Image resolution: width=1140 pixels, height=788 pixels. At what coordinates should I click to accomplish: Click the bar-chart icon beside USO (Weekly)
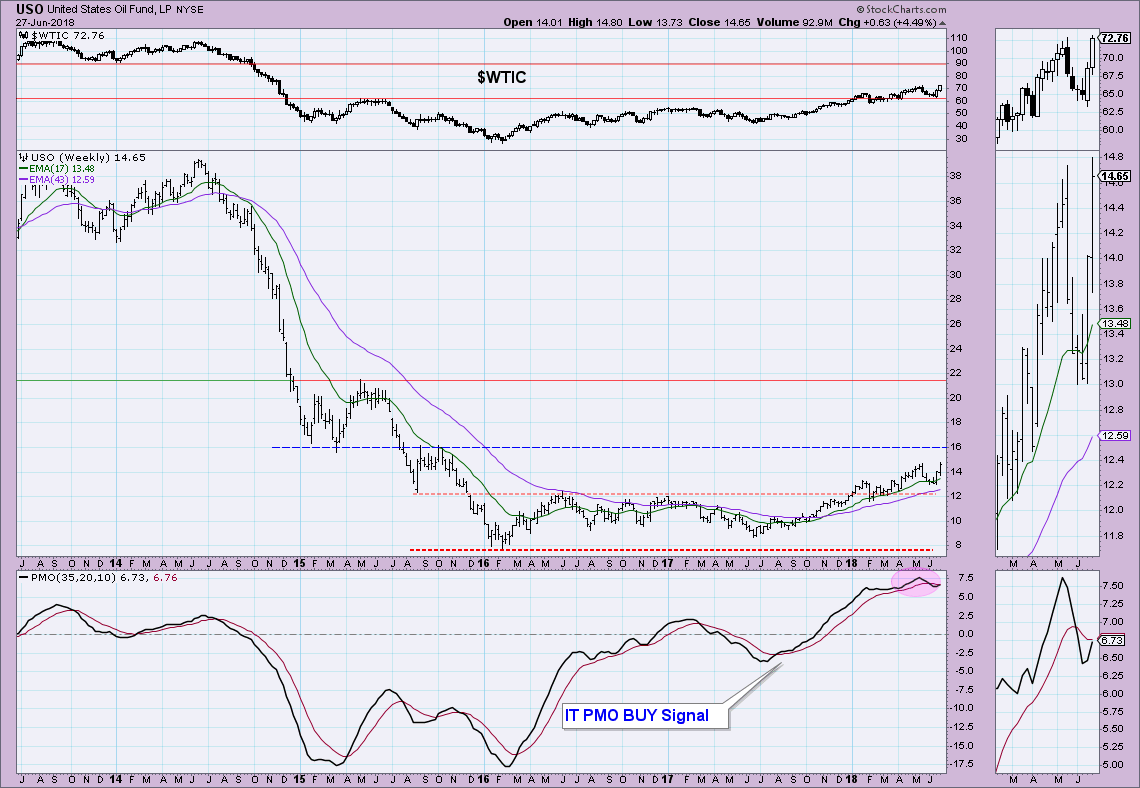(x=24, y=157)
